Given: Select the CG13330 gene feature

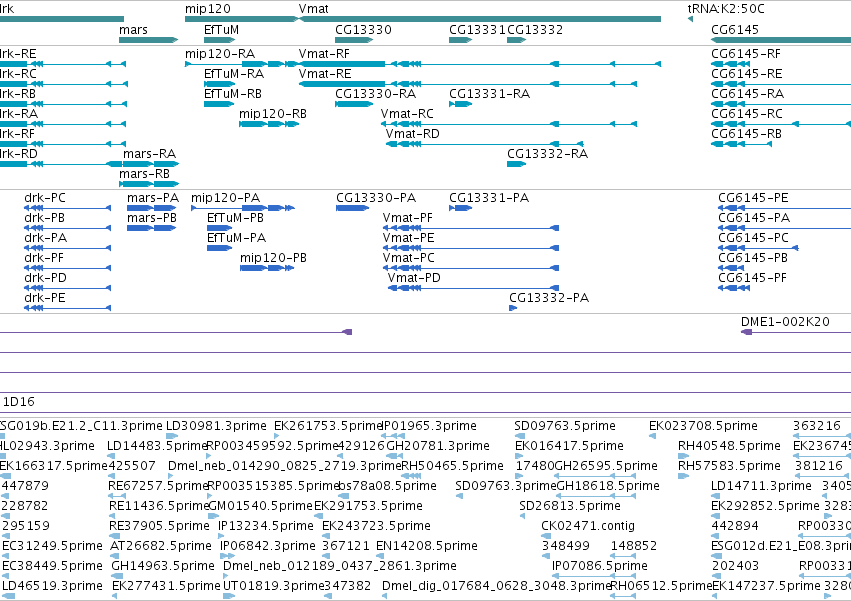Looking at the screenshot, I should click(354, 40).
